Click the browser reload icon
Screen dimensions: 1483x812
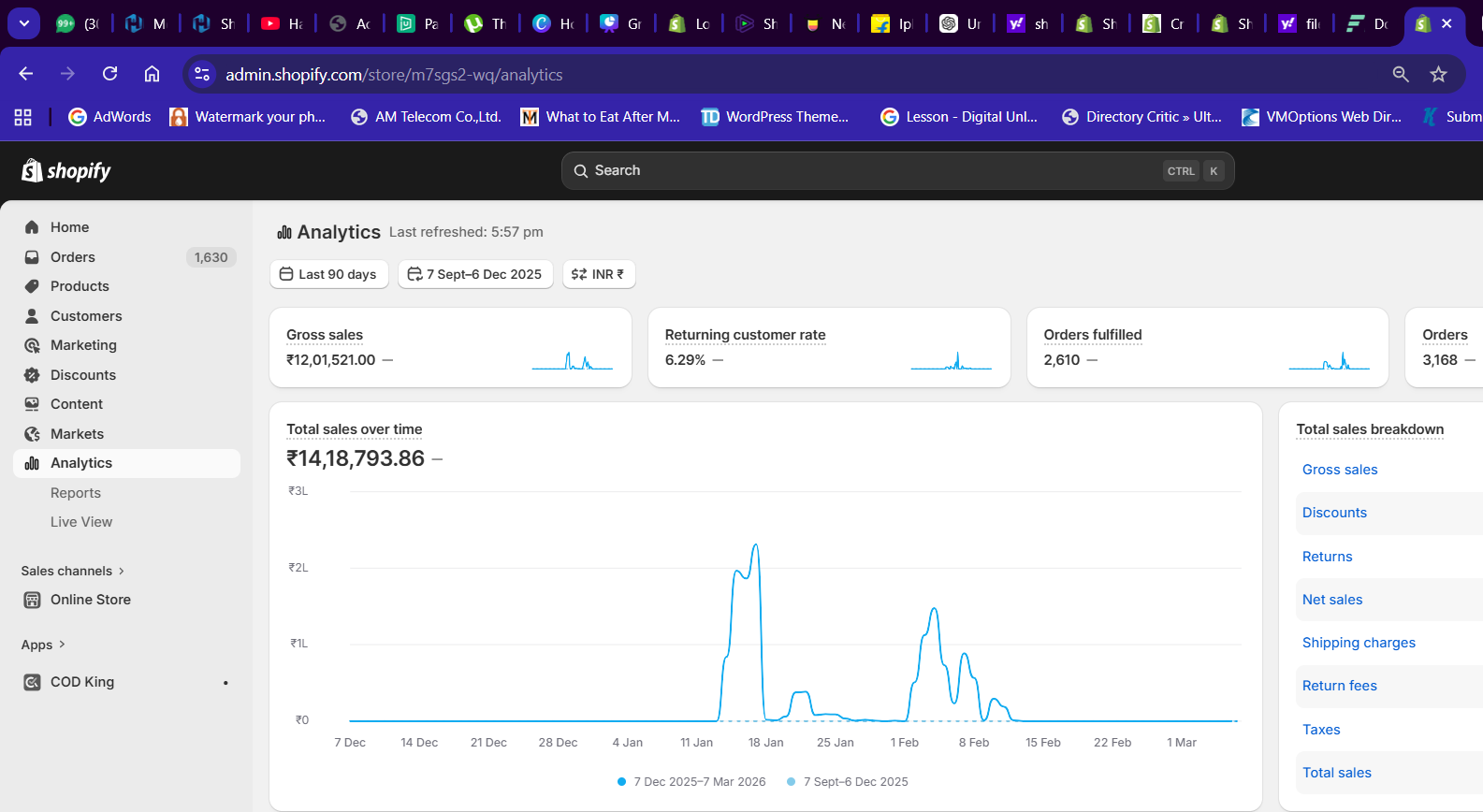pos(109,74)
